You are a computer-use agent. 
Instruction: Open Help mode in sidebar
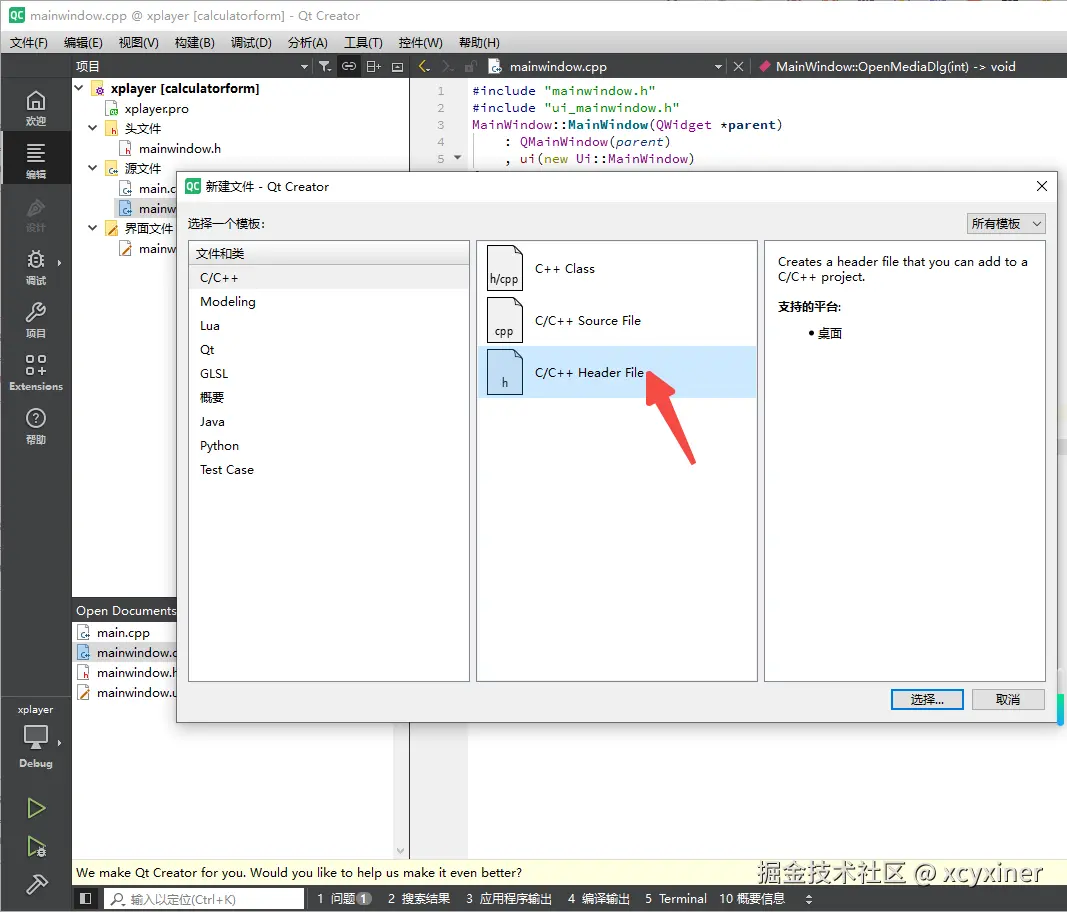[35, 426]
